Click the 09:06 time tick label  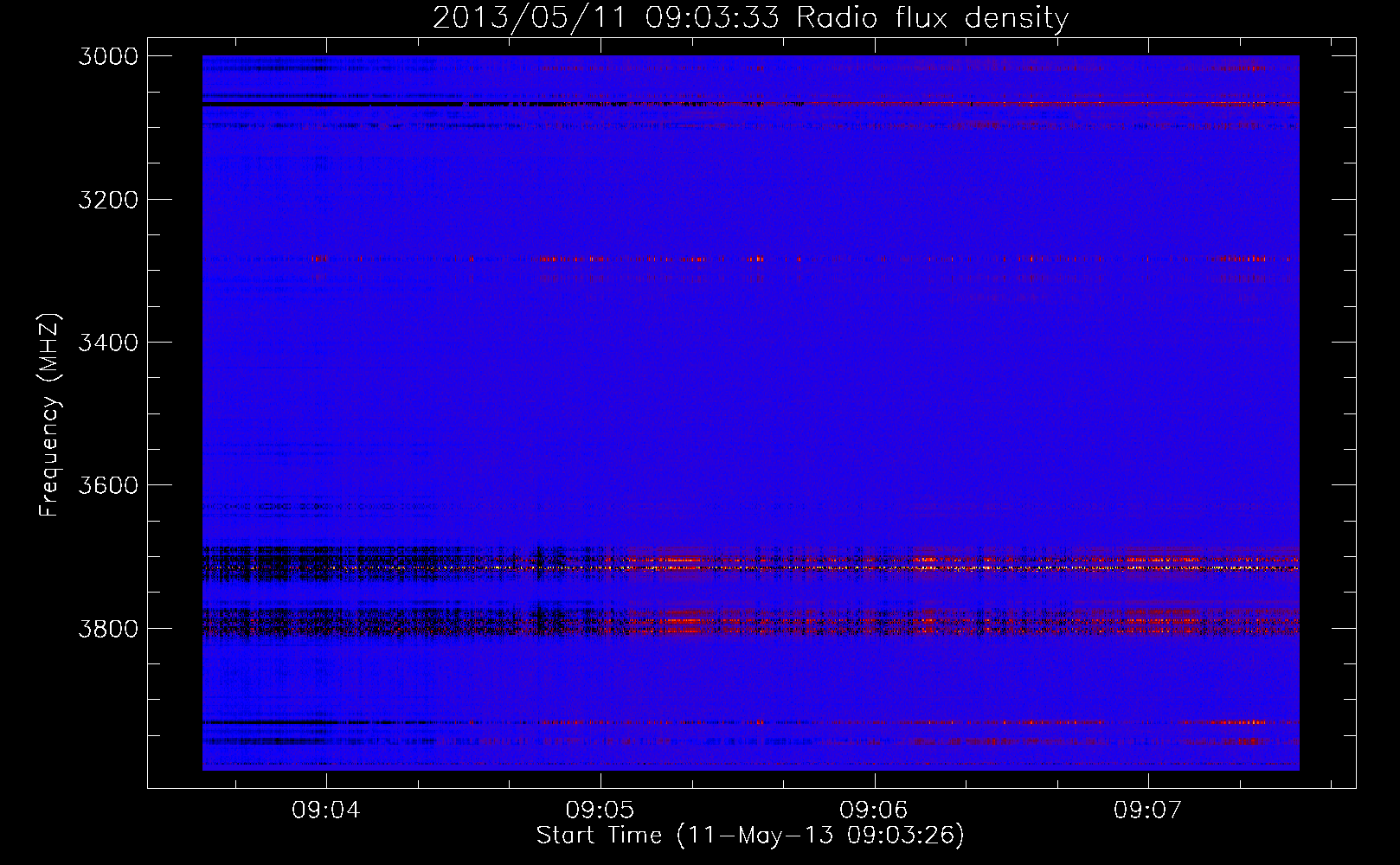[874, 810]
